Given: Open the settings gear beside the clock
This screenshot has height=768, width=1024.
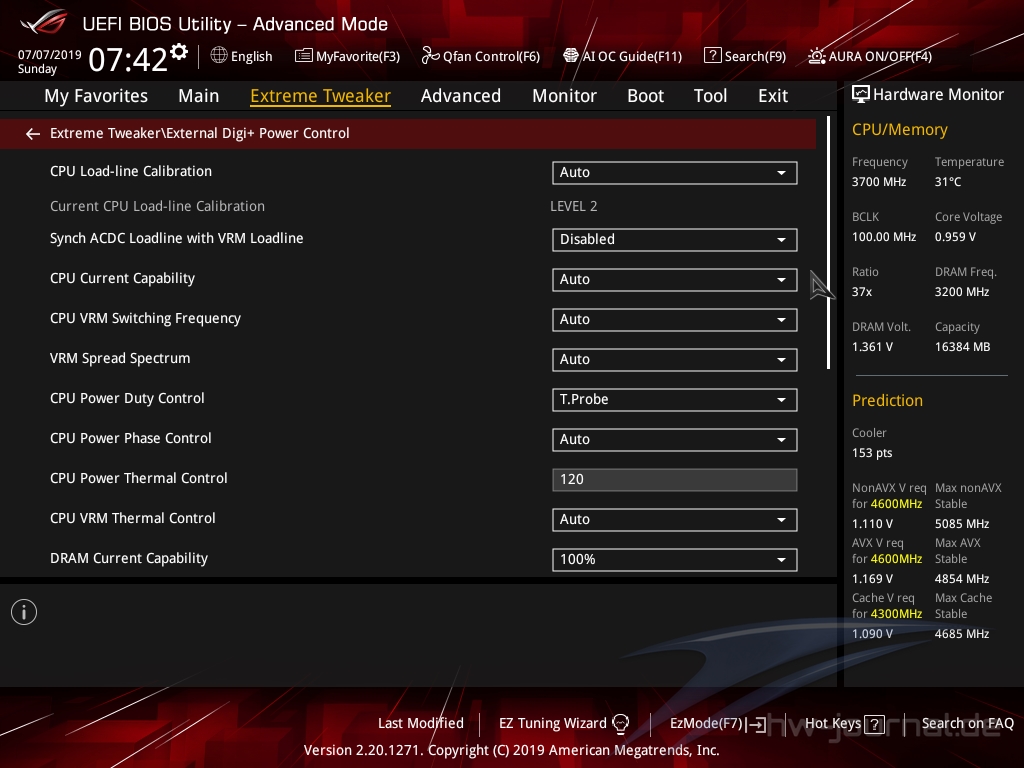Looking at the screenshot, I should click(179, 51).
